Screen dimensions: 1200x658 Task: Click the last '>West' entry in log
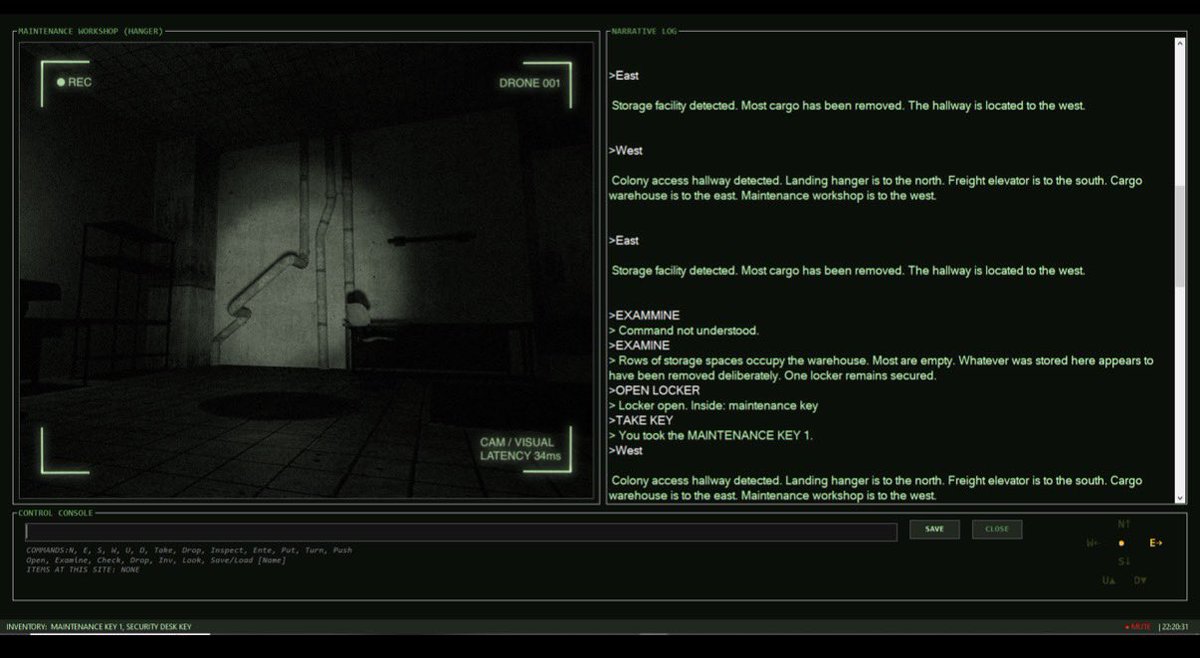tap(626, 450)
